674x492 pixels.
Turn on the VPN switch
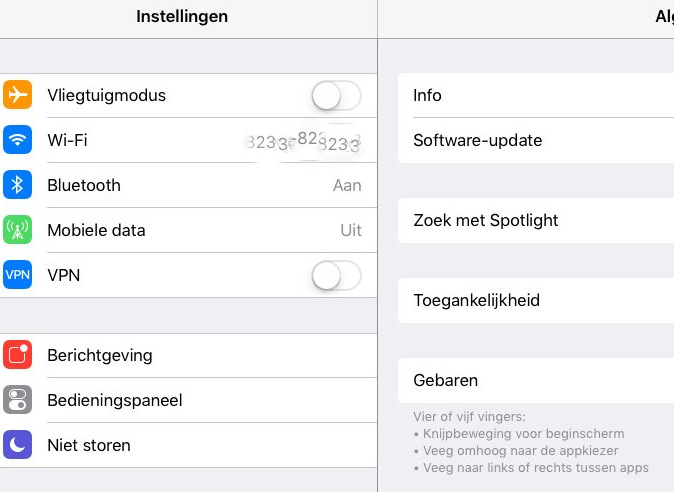(x=336, y=275)
